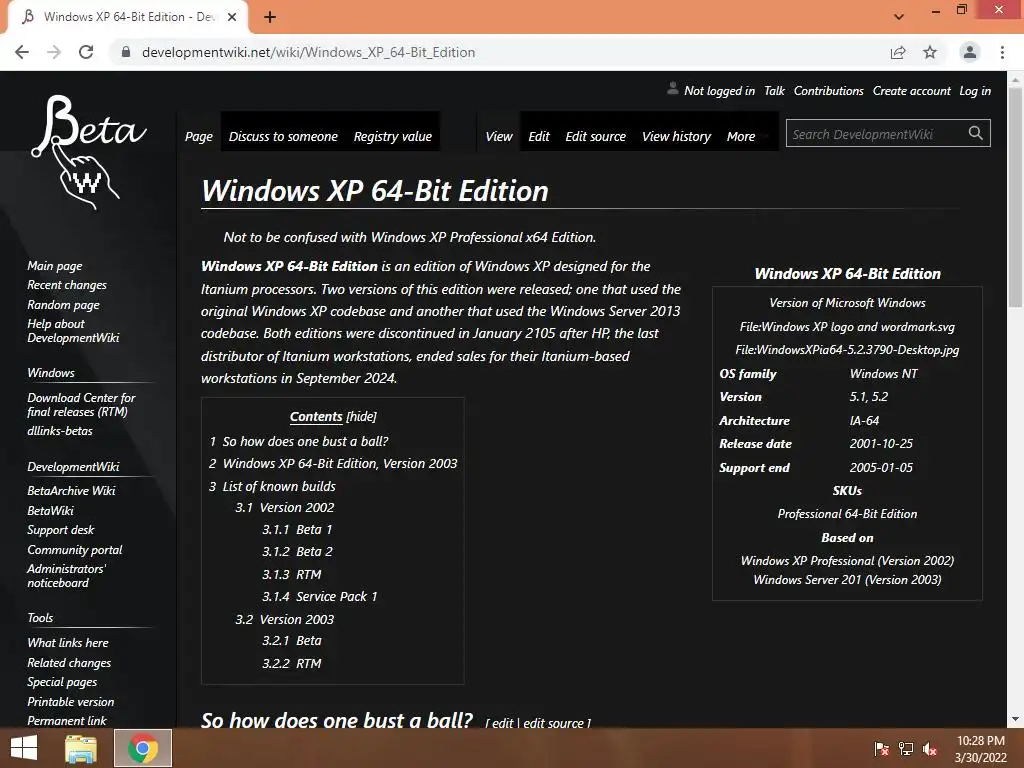Image resolution: width=1024 pixels, height=768 pixels.
Task: Open File Explorer from taskbar
Action: (x=81, y=748)
